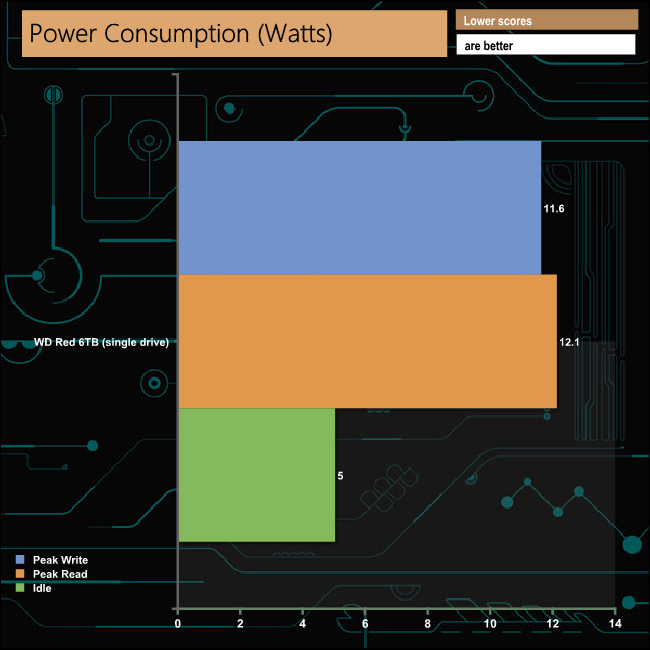Click the 8 axis tick label
Screen dimensions: 650x650
[427, 623]
